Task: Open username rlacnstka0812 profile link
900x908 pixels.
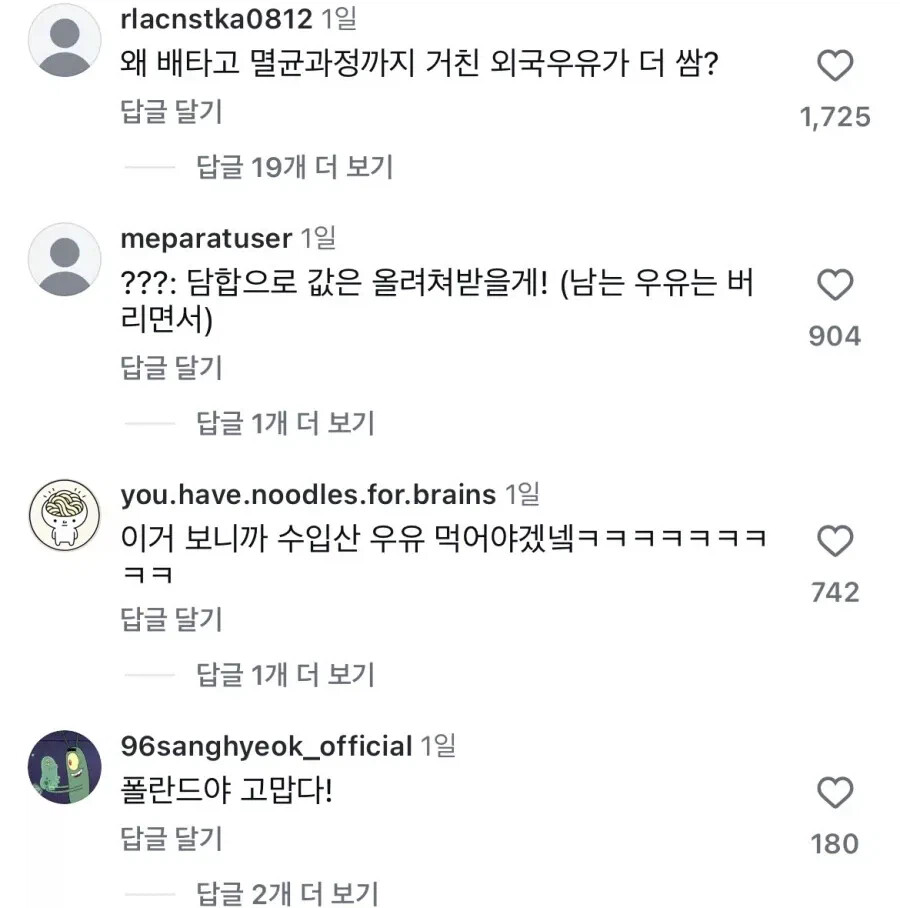Action: coord(216,19)
